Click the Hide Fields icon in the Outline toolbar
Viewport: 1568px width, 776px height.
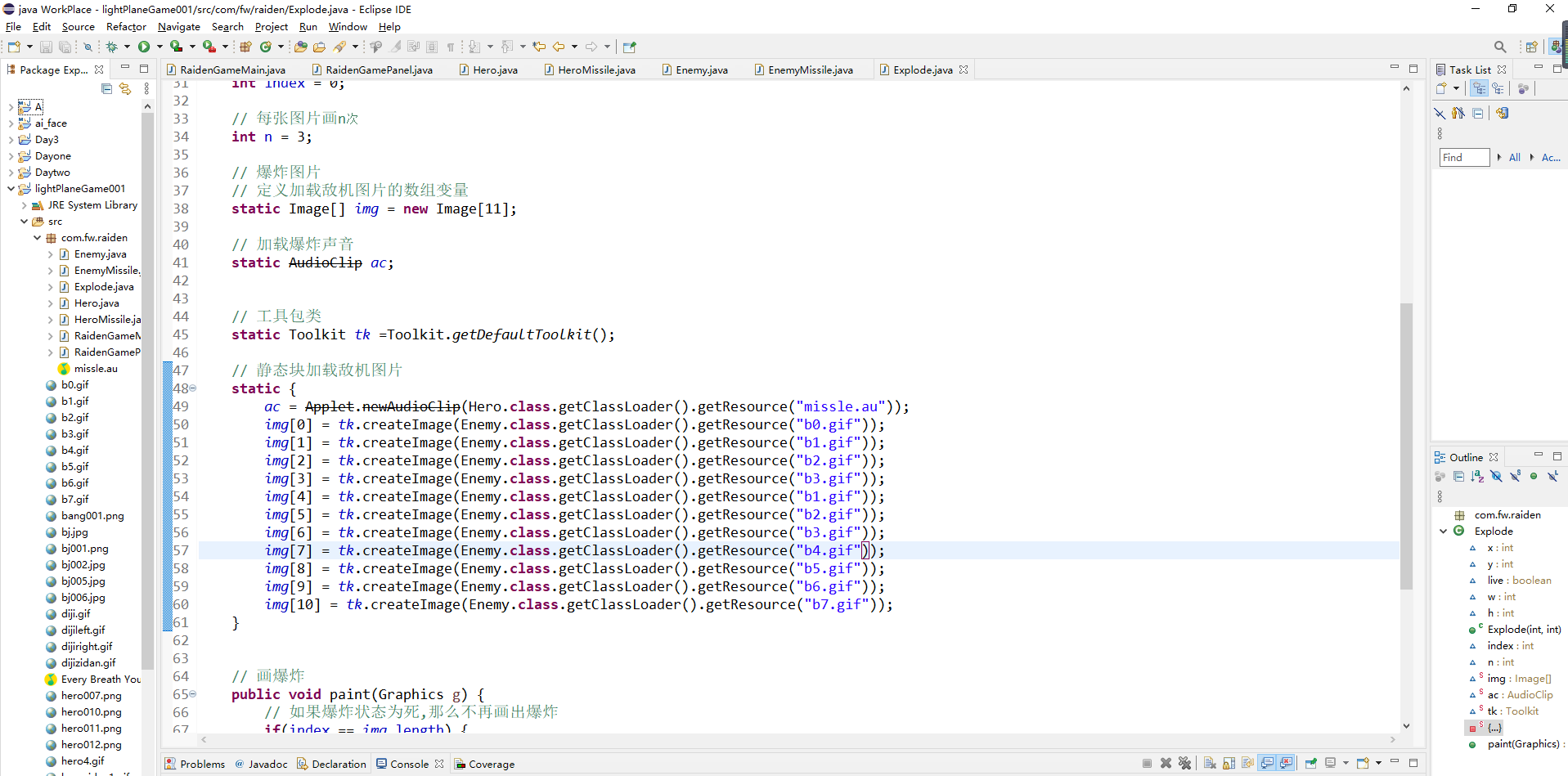click(x=1496, y=476)
